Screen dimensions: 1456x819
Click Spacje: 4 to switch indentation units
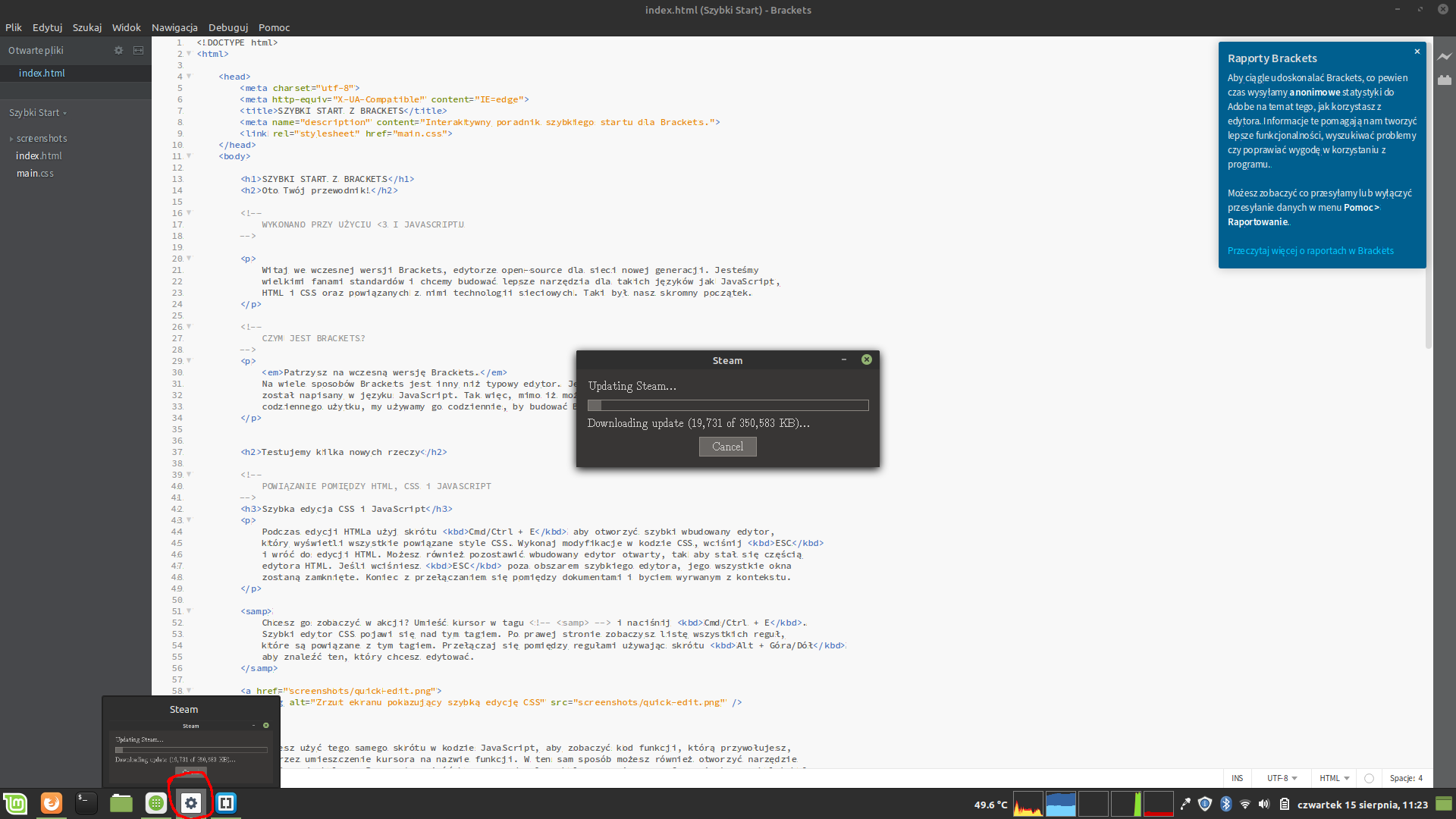(x=1406, y=778)
